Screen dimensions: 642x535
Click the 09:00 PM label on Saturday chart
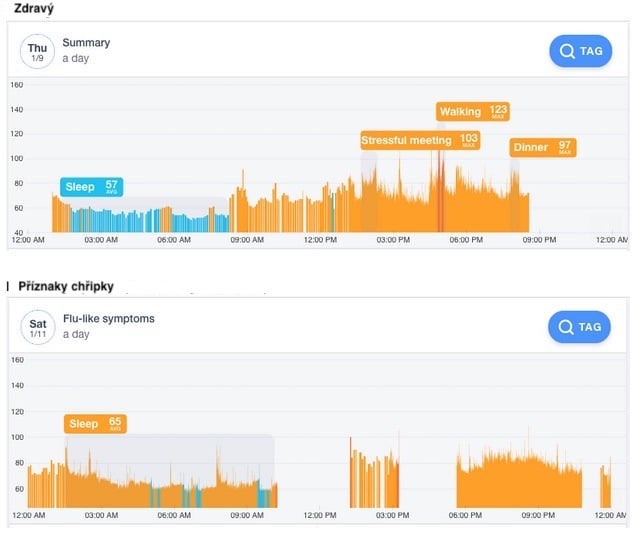[x=538, y=515]
